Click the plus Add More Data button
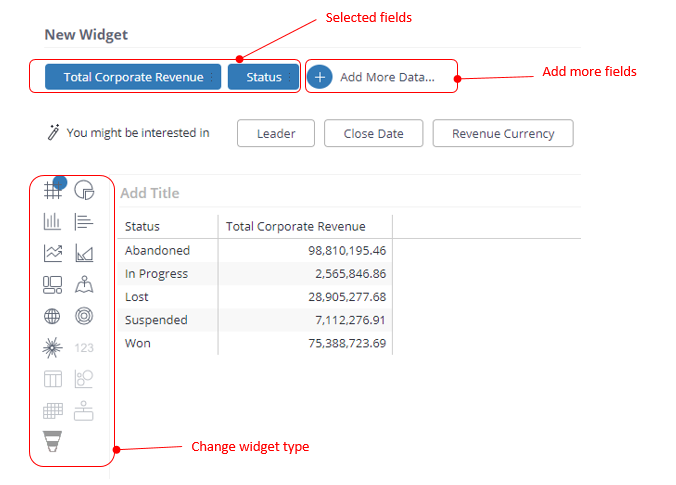Viewport: 676px width, 485px height. tap(319, 77)
